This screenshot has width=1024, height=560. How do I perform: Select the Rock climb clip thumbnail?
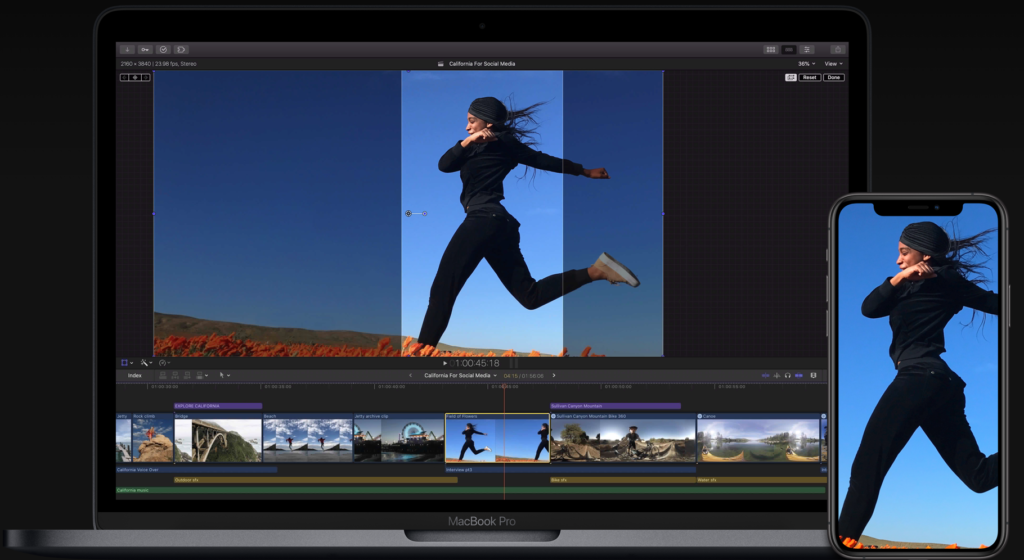[x=152, y=437]
